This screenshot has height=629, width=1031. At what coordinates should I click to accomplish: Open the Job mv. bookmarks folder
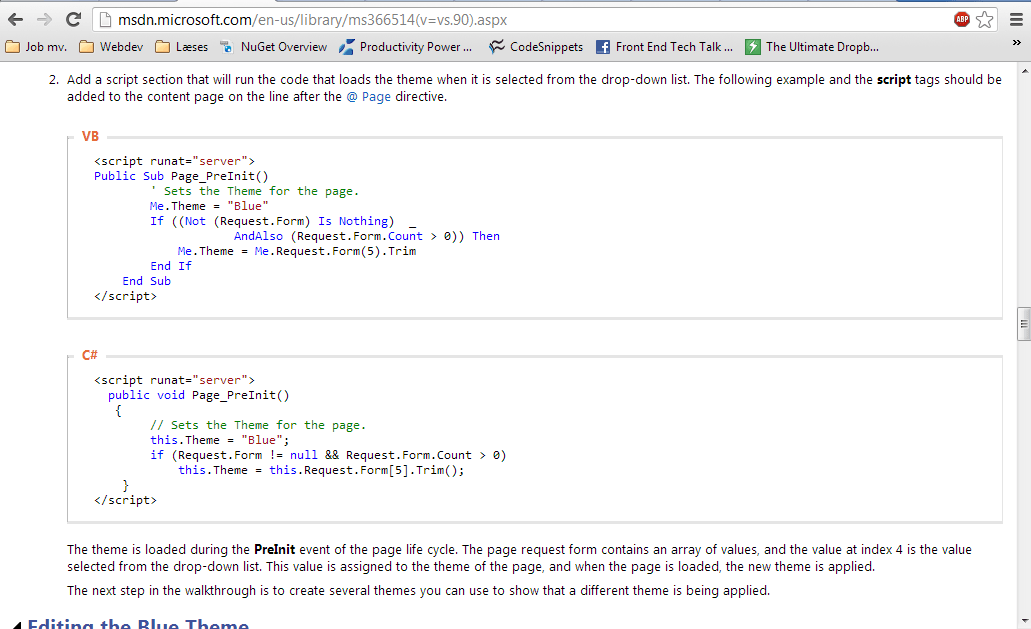[x=36, y=47]
